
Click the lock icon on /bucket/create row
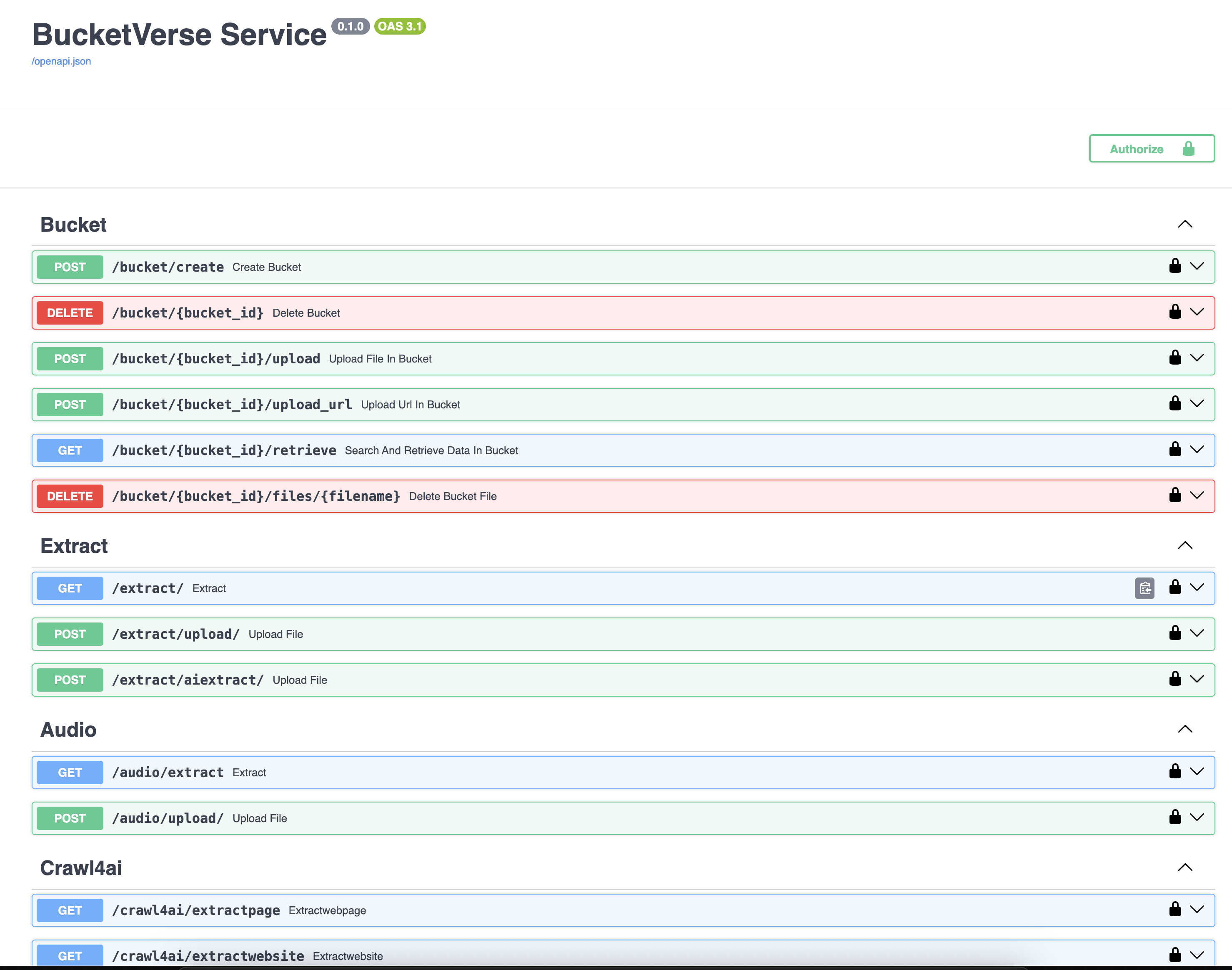coord(1175,266)
